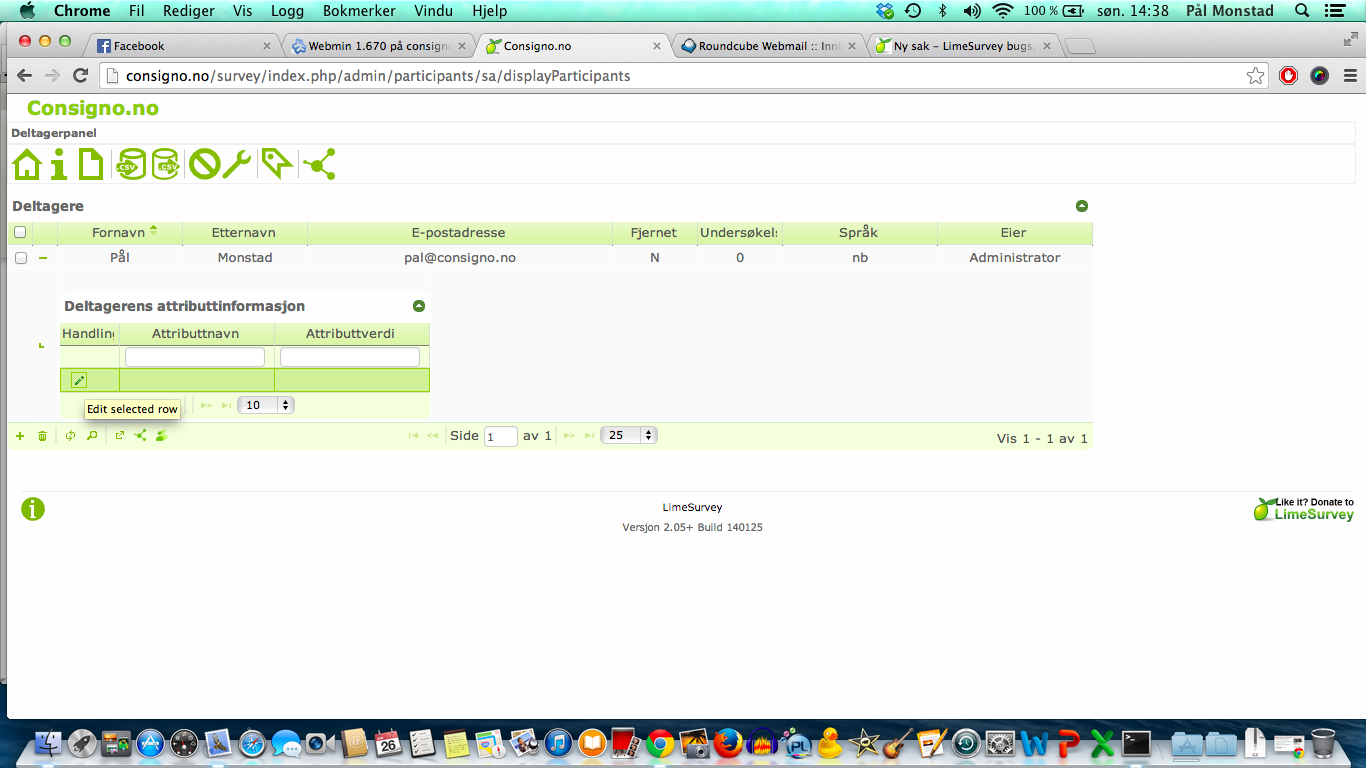Click the pencil edit icon in attribute row
Image resolution: width=1366 pixels, height=768 pixels.
coord(79,380)
